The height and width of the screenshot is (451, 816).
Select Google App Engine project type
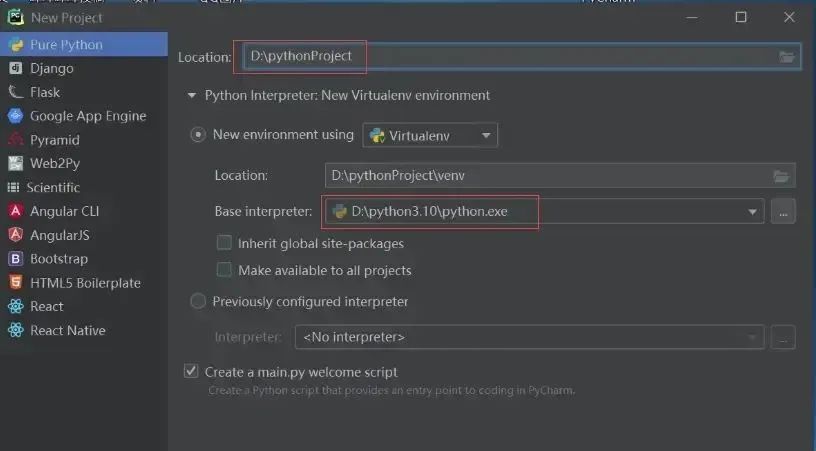(x=84, y=116)
